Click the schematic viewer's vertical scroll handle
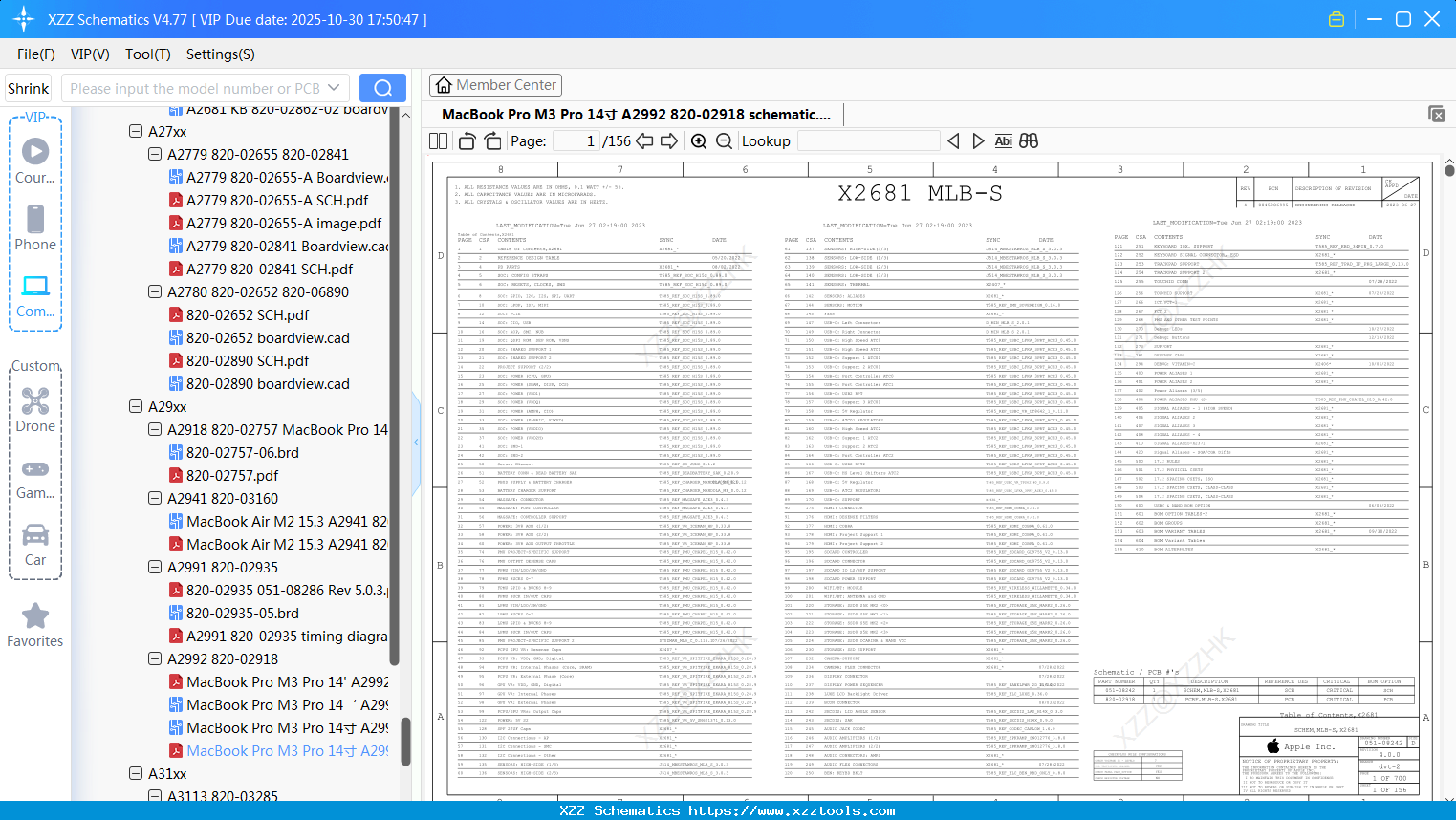The height and width of the screenshot is (820, 1456). [x=1449, y=170]
